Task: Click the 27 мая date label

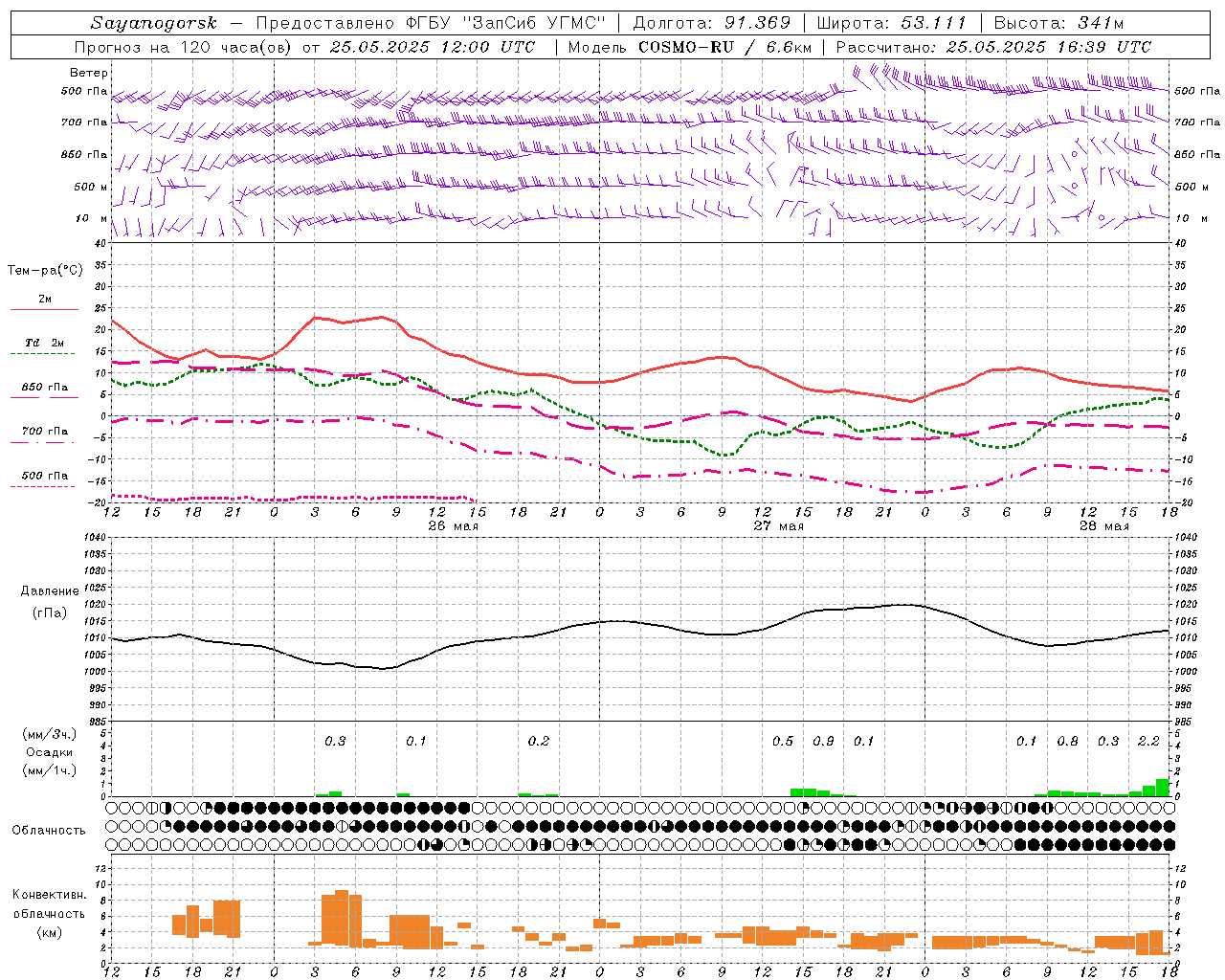Action: click(778, 526)
